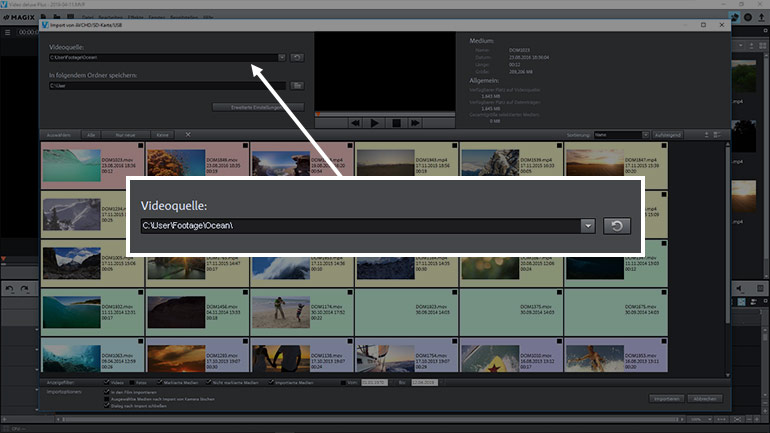This screenshot has height=433, width=770.
Task: Click the Abbrechen button
Action: [x=705, y=399]
